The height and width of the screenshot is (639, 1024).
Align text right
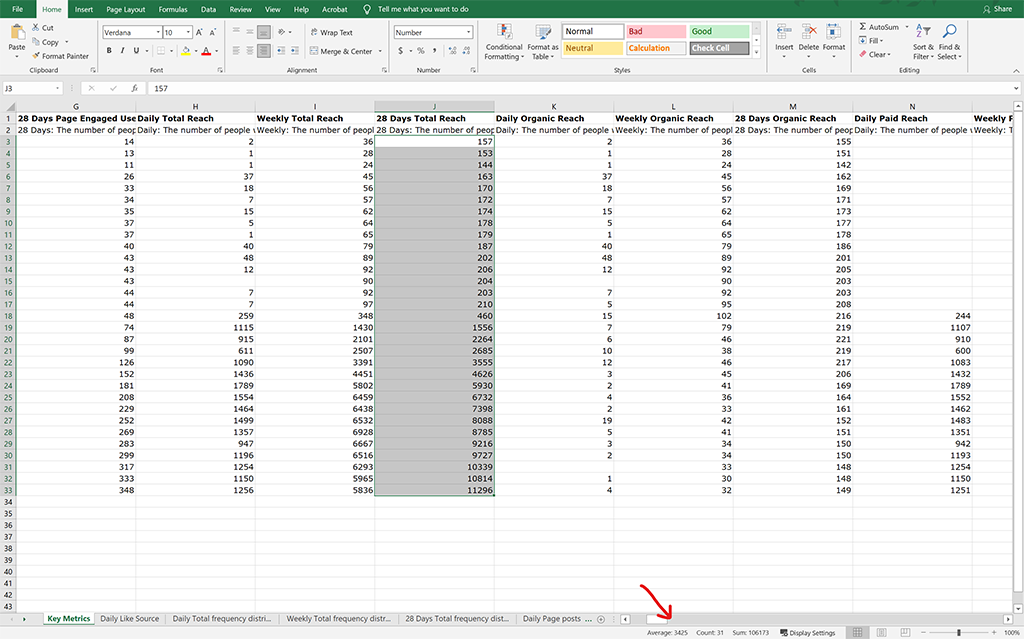point(263,50)
